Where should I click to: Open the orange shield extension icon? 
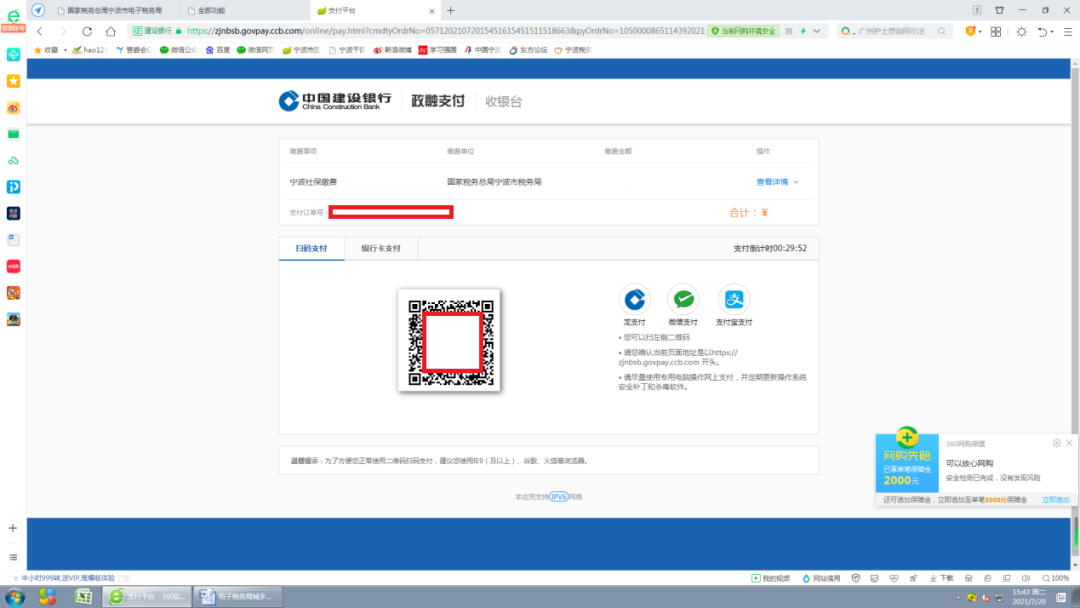point(970,31)
